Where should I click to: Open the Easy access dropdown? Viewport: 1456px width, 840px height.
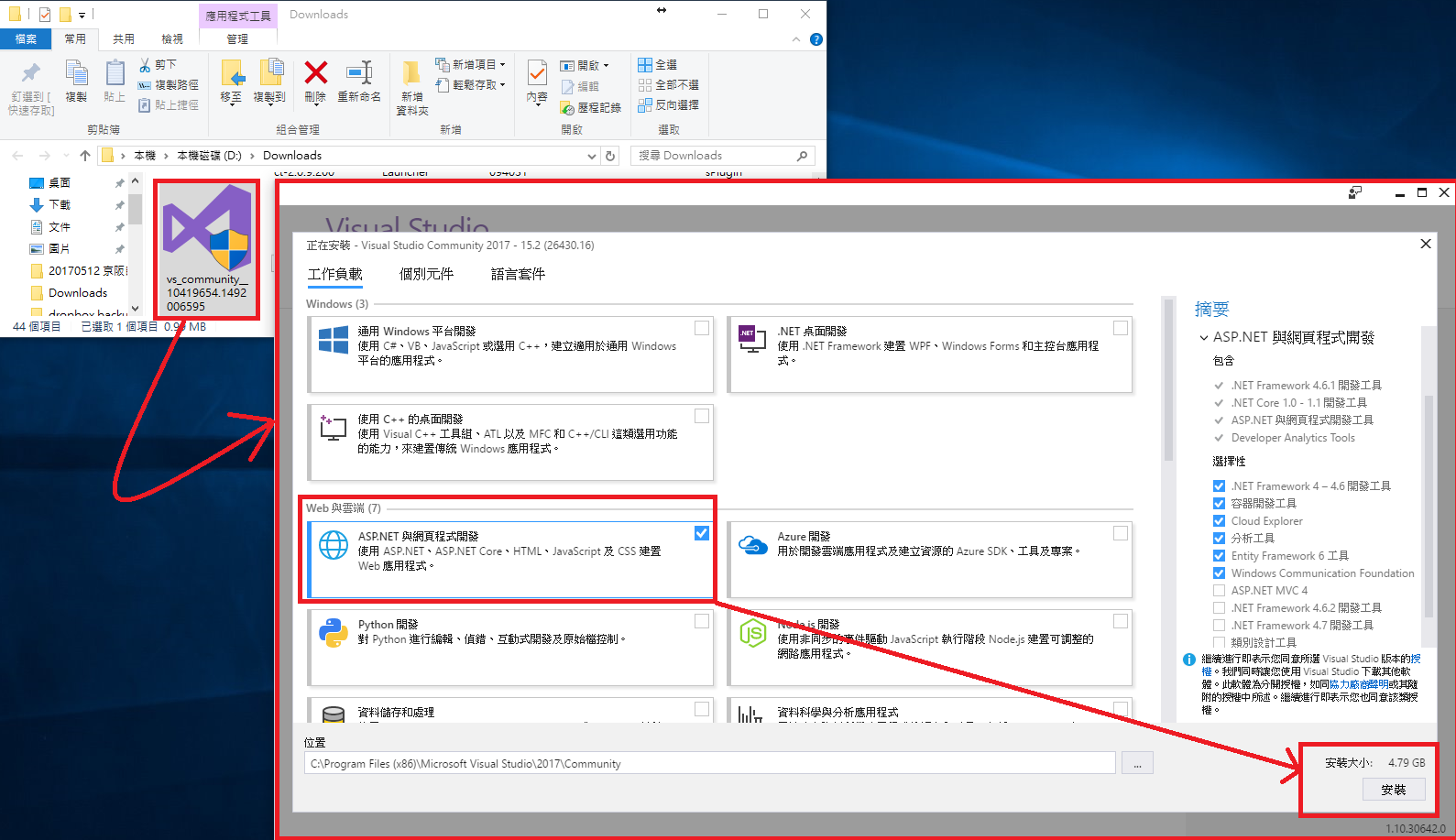point(471,85)
